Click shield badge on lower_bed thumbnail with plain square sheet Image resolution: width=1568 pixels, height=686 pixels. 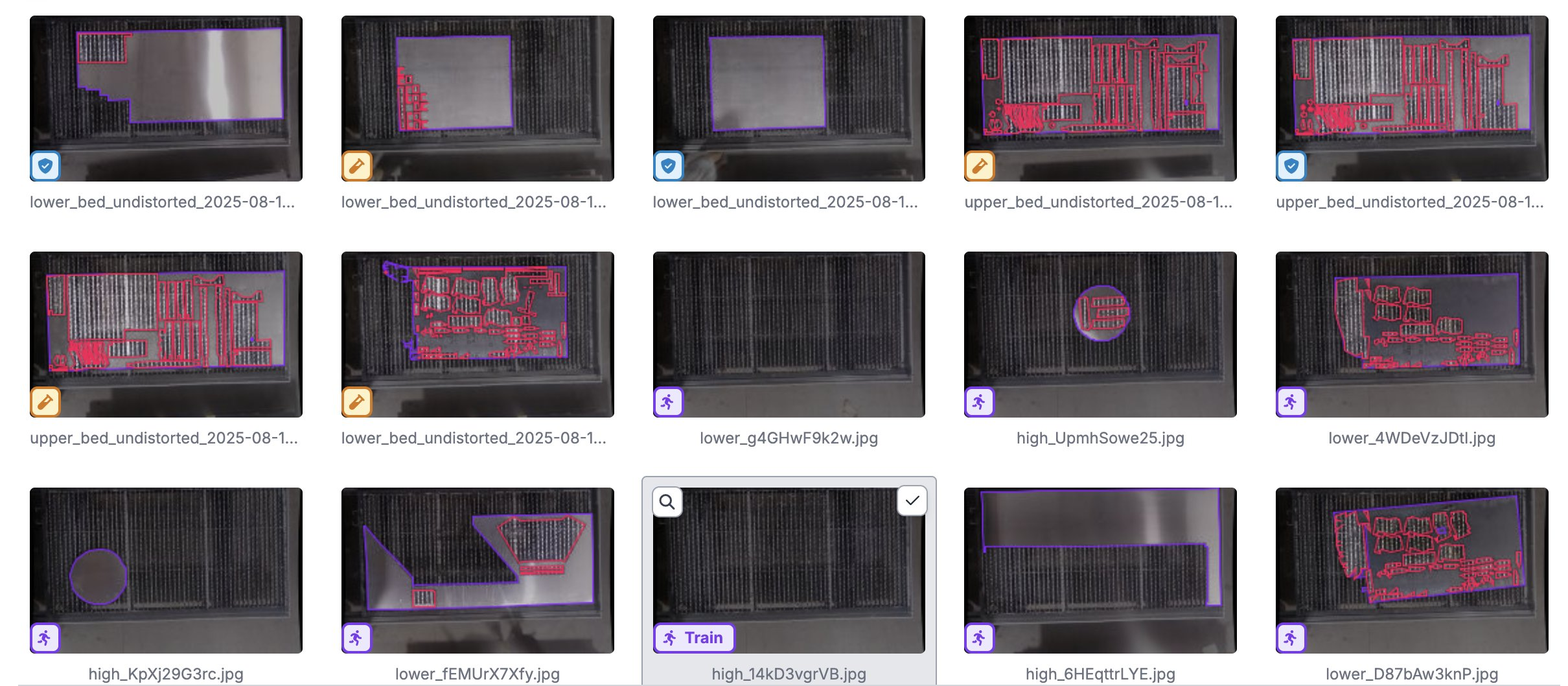[668, 166]
